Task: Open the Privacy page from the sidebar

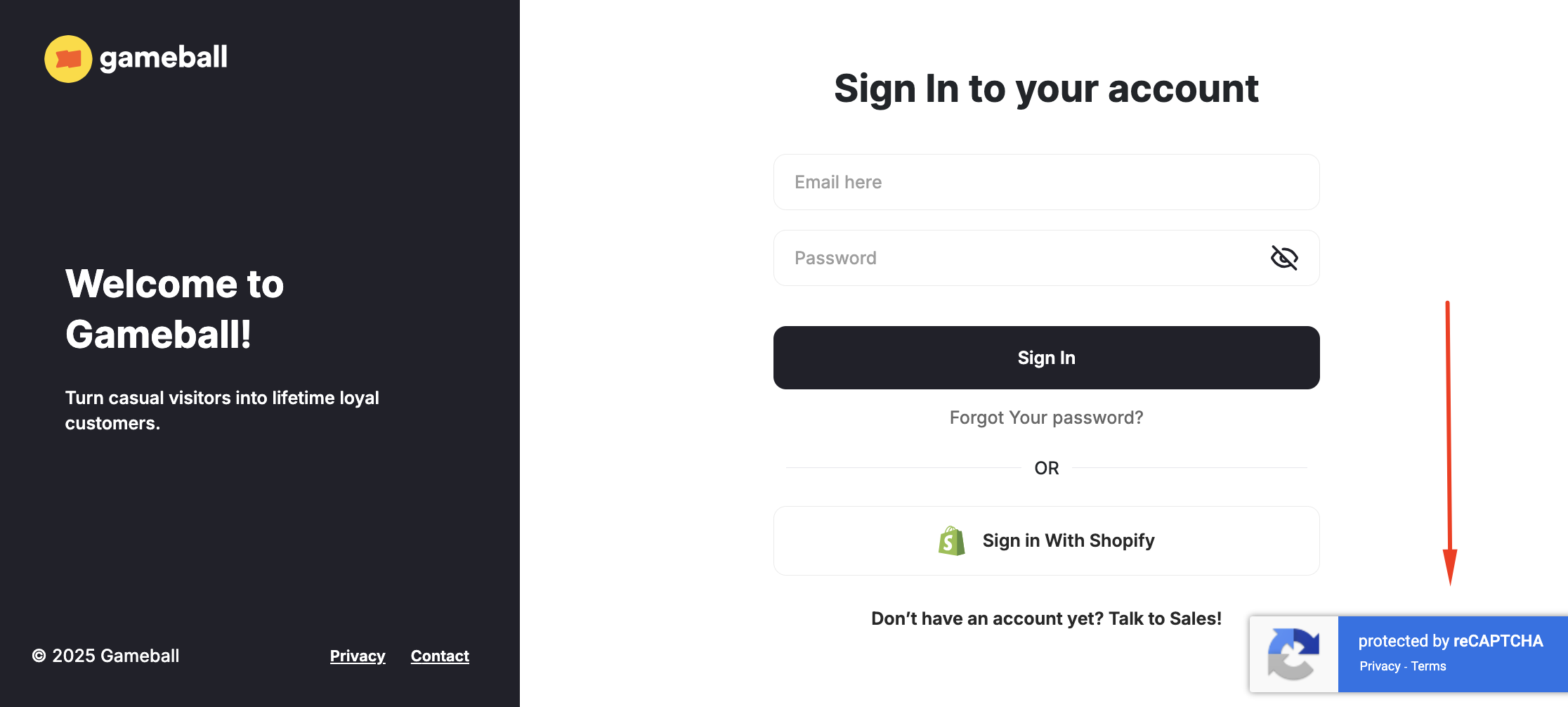Action: (358, 656)
